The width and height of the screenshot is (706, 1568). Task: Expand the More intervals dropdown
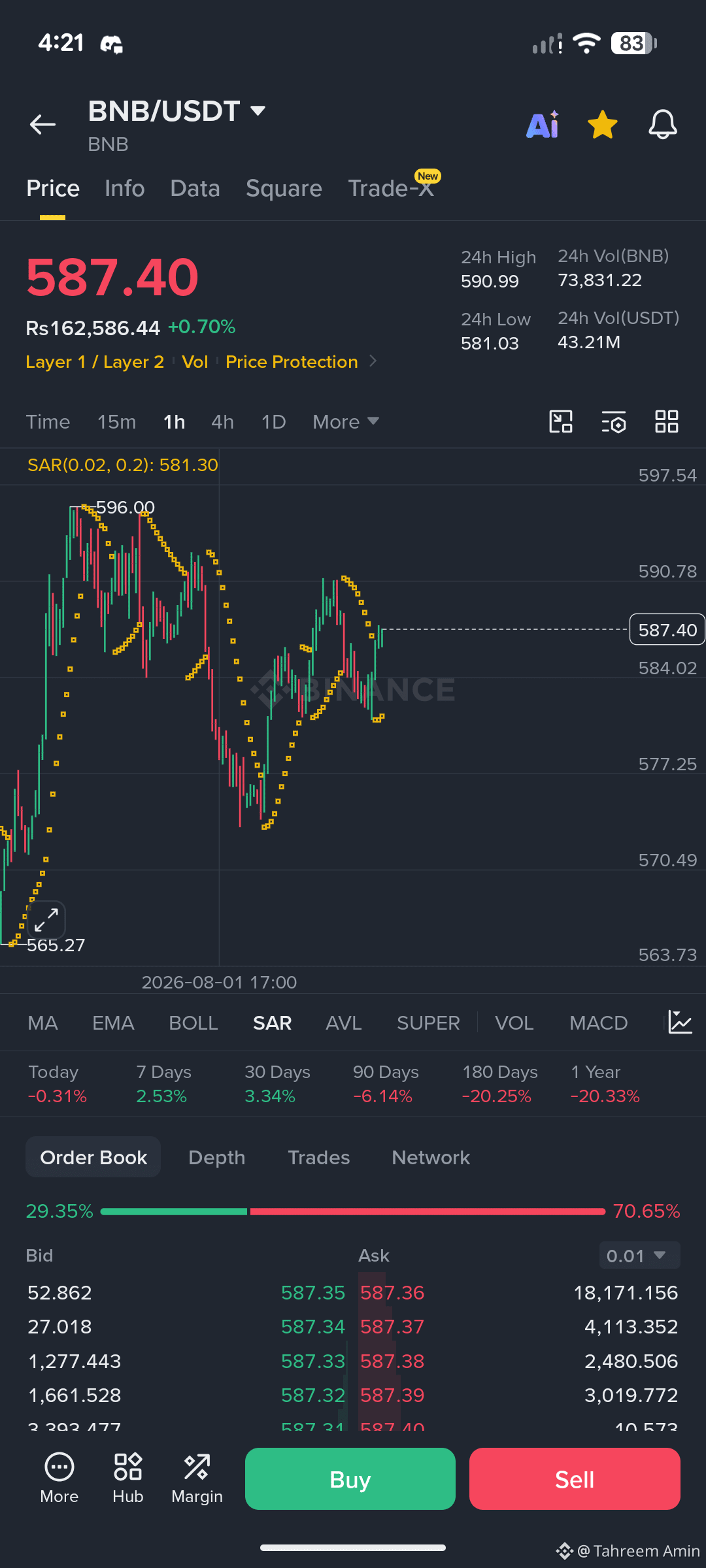click(x=345, y=422)
